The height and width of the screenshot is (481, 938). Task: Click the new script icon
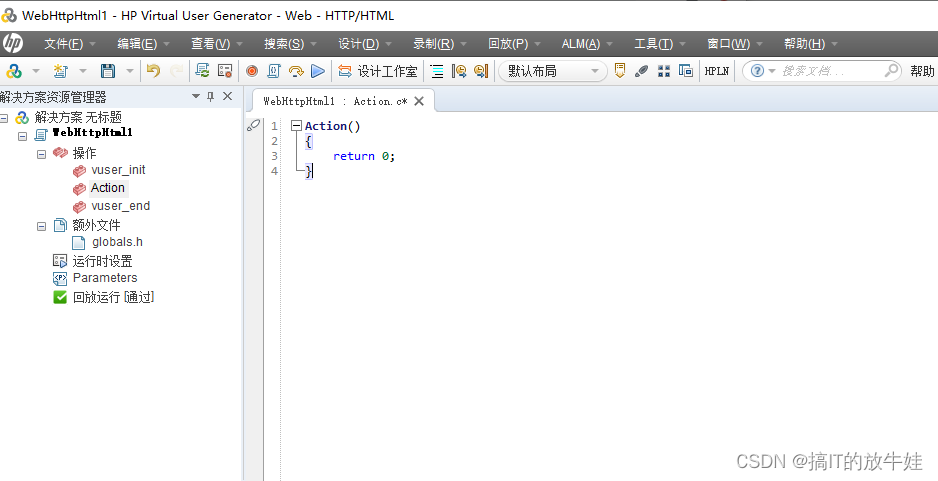coord(60,71)
